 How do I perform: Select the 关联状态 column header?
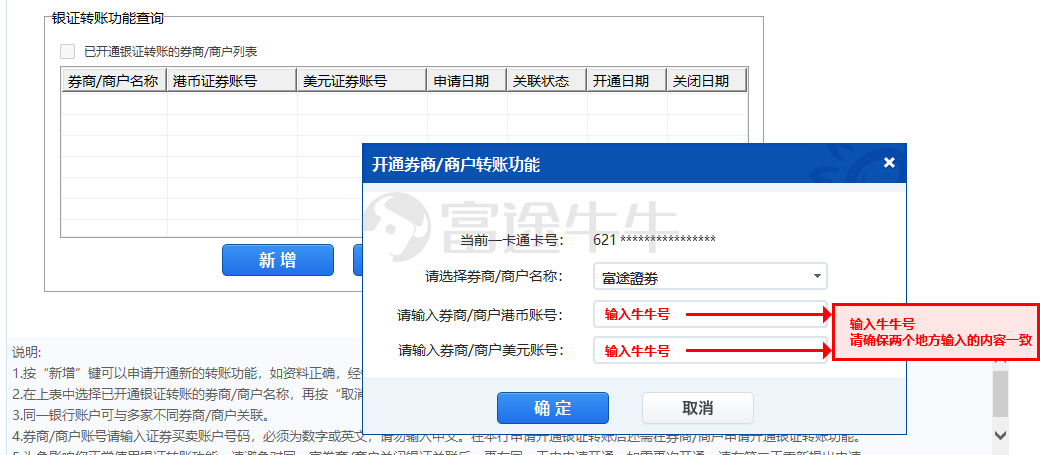[547, 81]
